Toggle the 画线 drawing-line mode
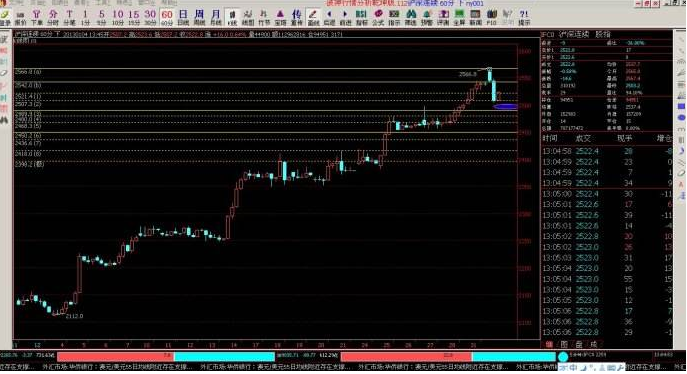The height and width of the screenshot is (374, 687). (x=313, y=18)
